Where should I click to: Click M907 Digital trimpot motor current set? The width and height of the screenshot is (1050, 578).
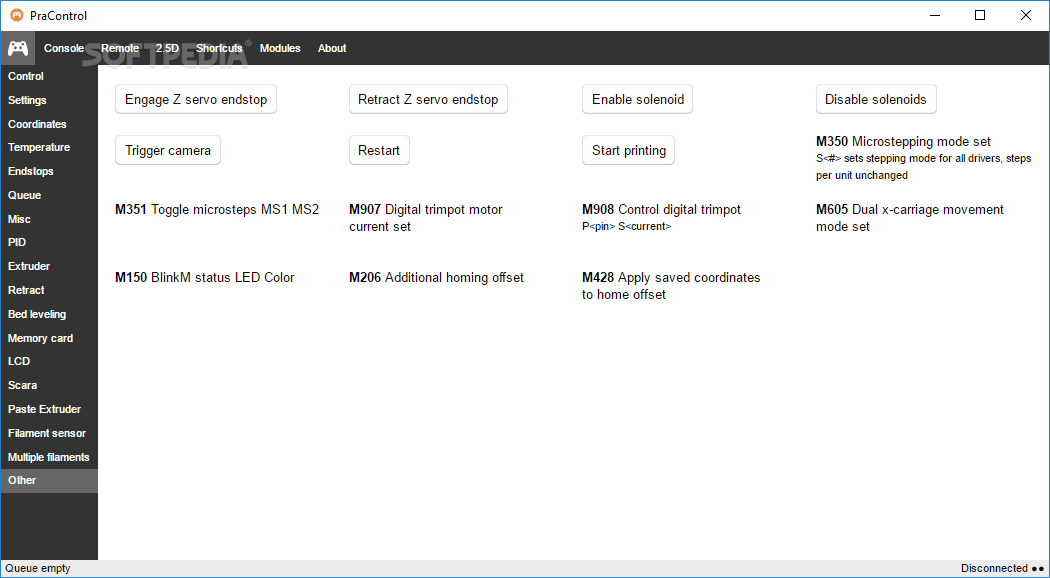pyautogui.click(x=426, y=218)
